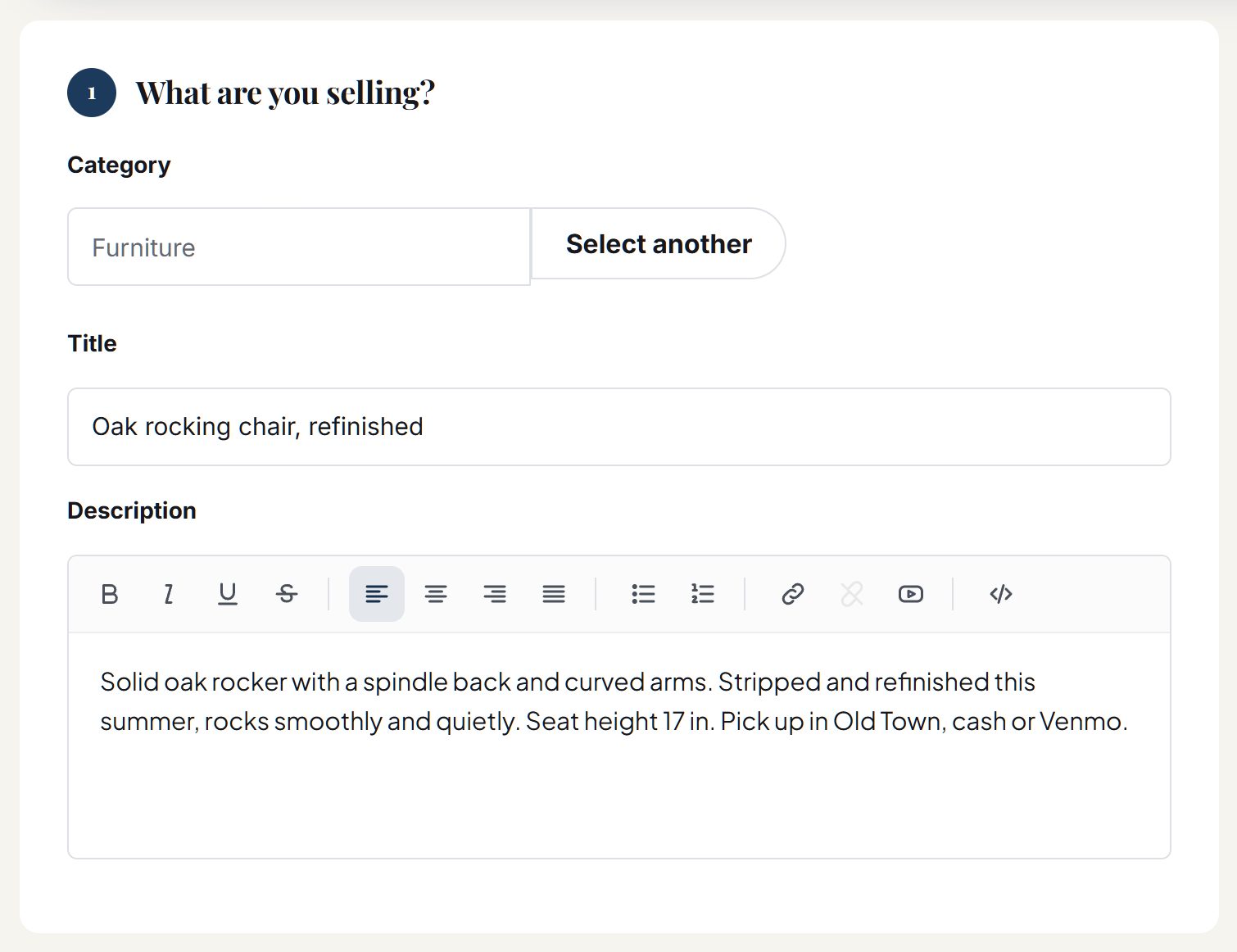Image resolution: width=1237 pixels, height=952 pixels.
Task: Insert a bulleted list
Action: pos(644,594)
